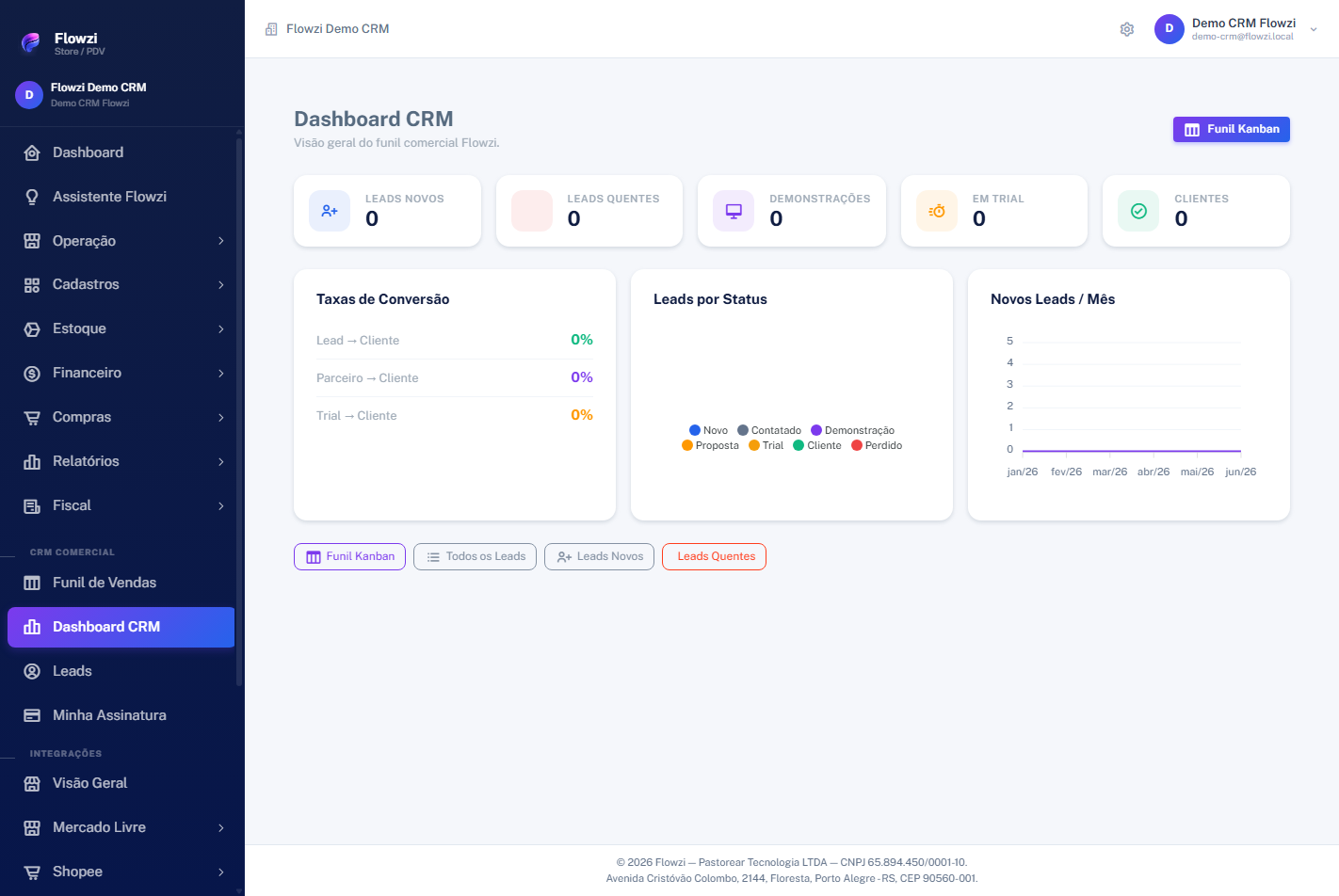Open the Demo CRM Flowzi user dropdown

[x=1236, y=29]
